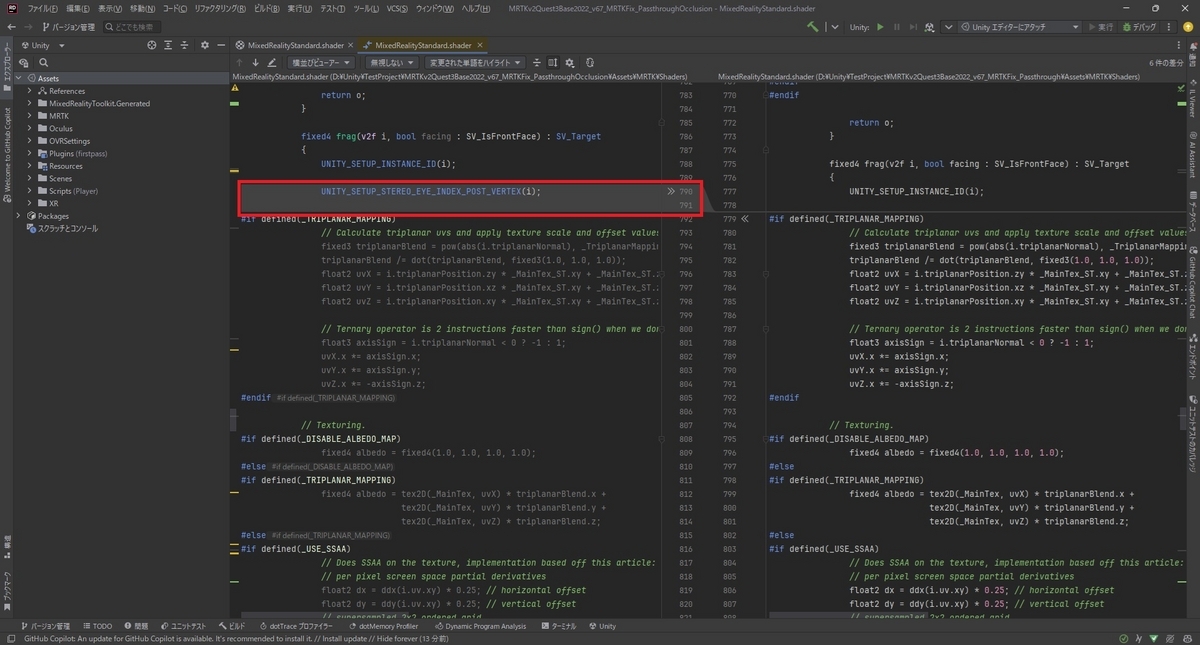Open the リファクタリング menu

(x=220, y=8)
